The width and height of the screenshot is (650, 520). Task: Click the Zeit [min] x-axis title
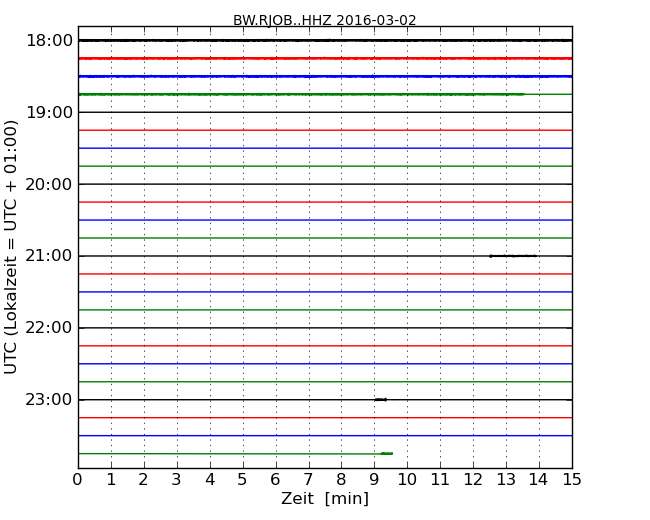[x=325, y=498]
